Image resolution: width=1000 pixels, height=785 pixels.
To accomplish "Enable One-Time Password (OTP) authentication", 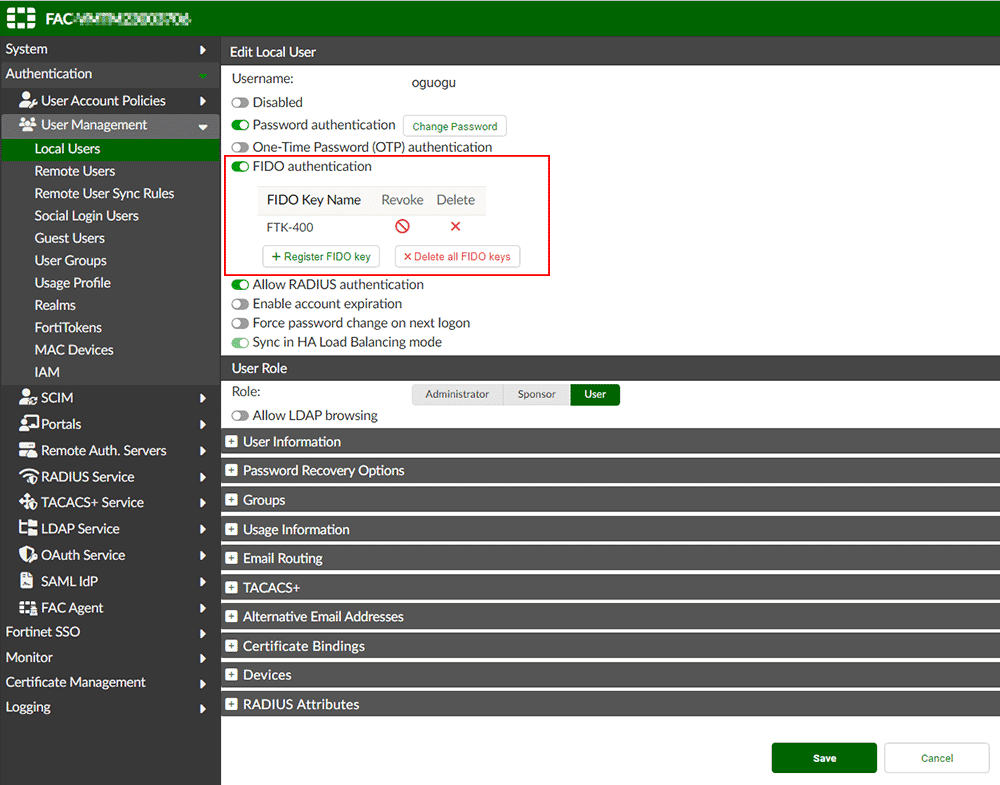I will click(x=240, y=147).
